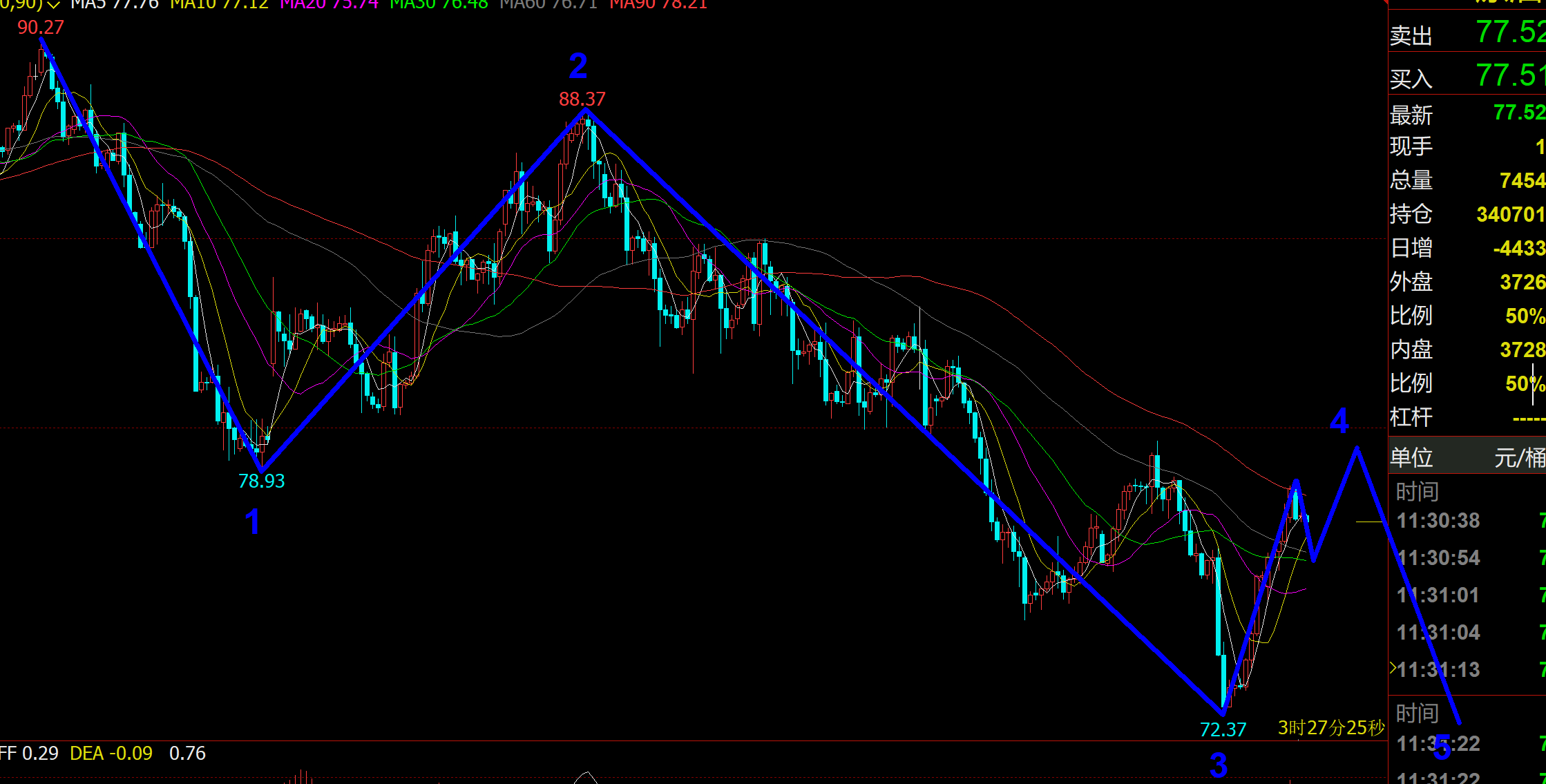Click the MACD value 0.76
Image resolution: width=1546 pixels, height=784 pixels.
click(x=187, y=753)
